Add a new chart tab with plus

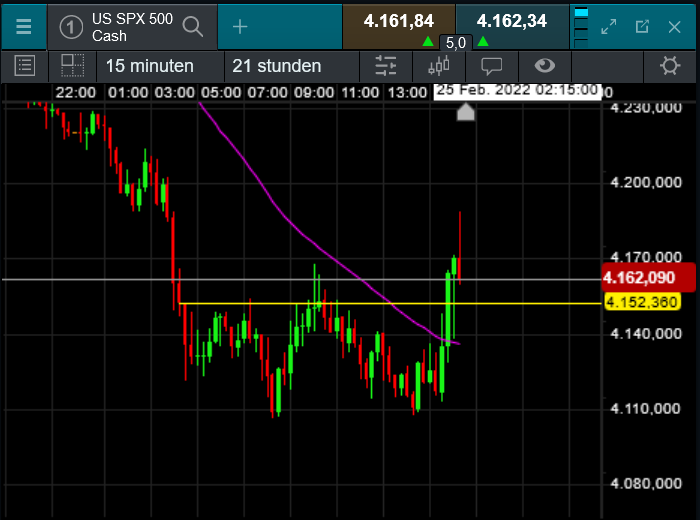click(x=240, y=27)
